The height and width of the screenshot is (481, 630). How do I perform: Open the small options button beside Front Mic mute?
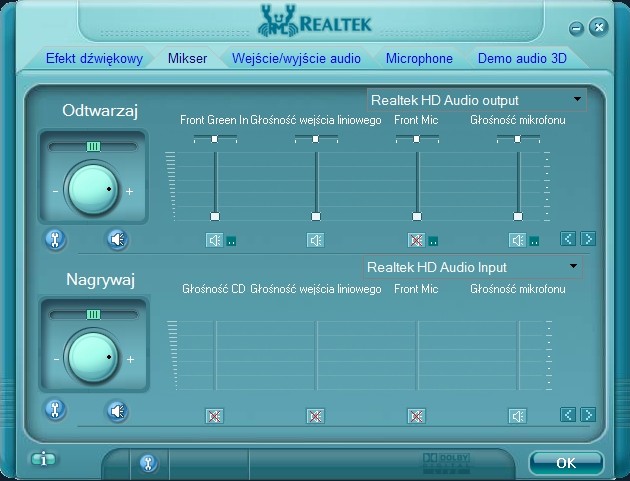(433, 241)
